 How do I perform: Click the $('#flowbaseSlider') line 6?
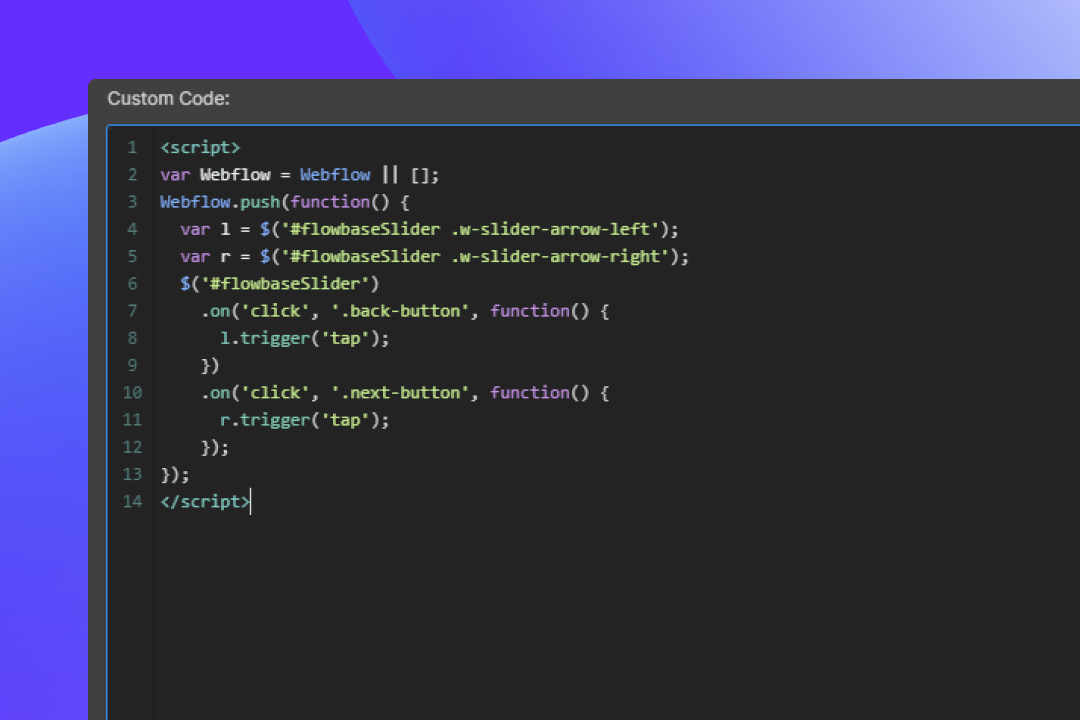(x=280, y=284)
